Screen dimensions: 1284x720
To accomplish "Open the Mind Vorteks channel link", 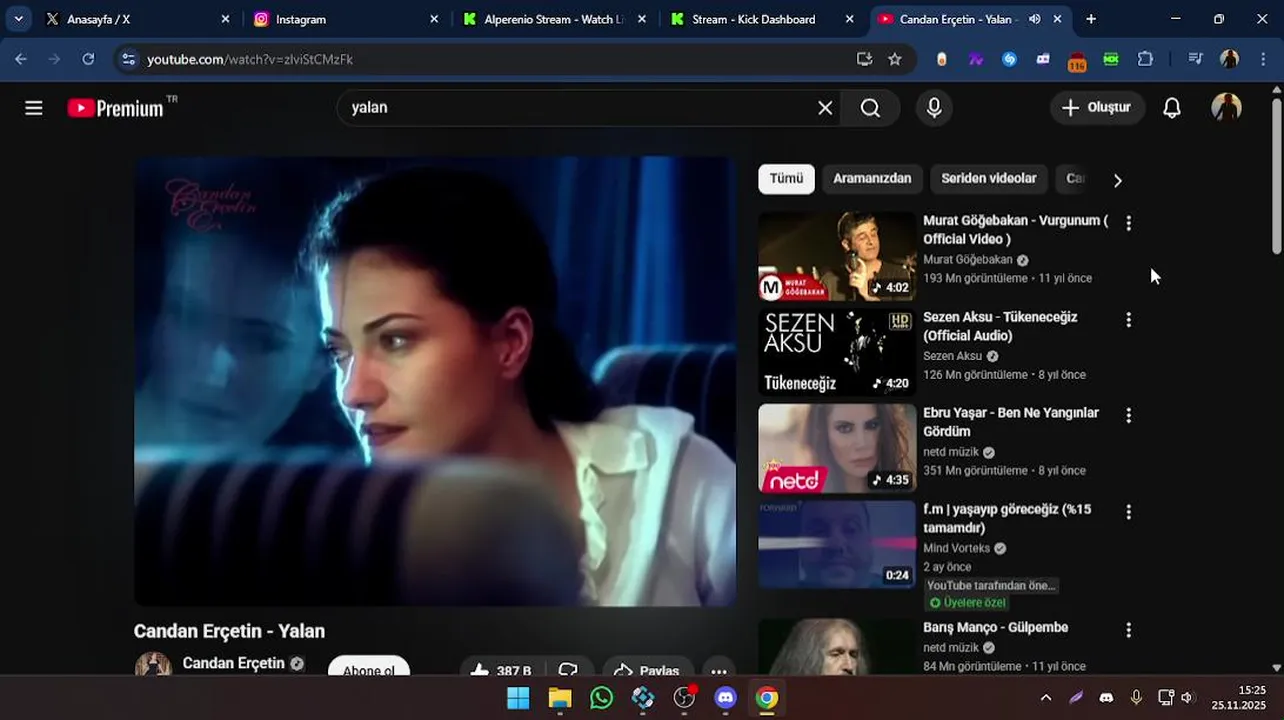I will pyautogui.click(x=956, y=548).
